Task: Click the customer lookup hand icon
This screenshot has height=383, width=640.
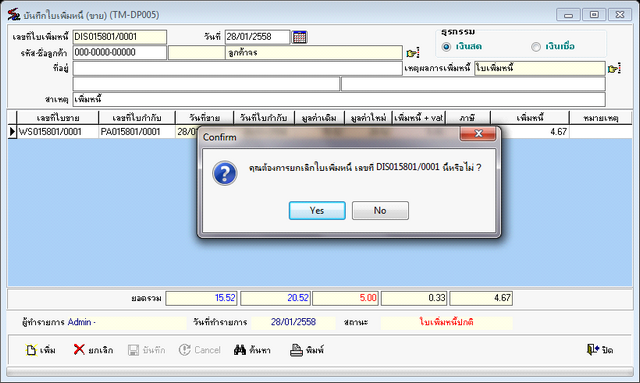Action: (x=413, y=53)
